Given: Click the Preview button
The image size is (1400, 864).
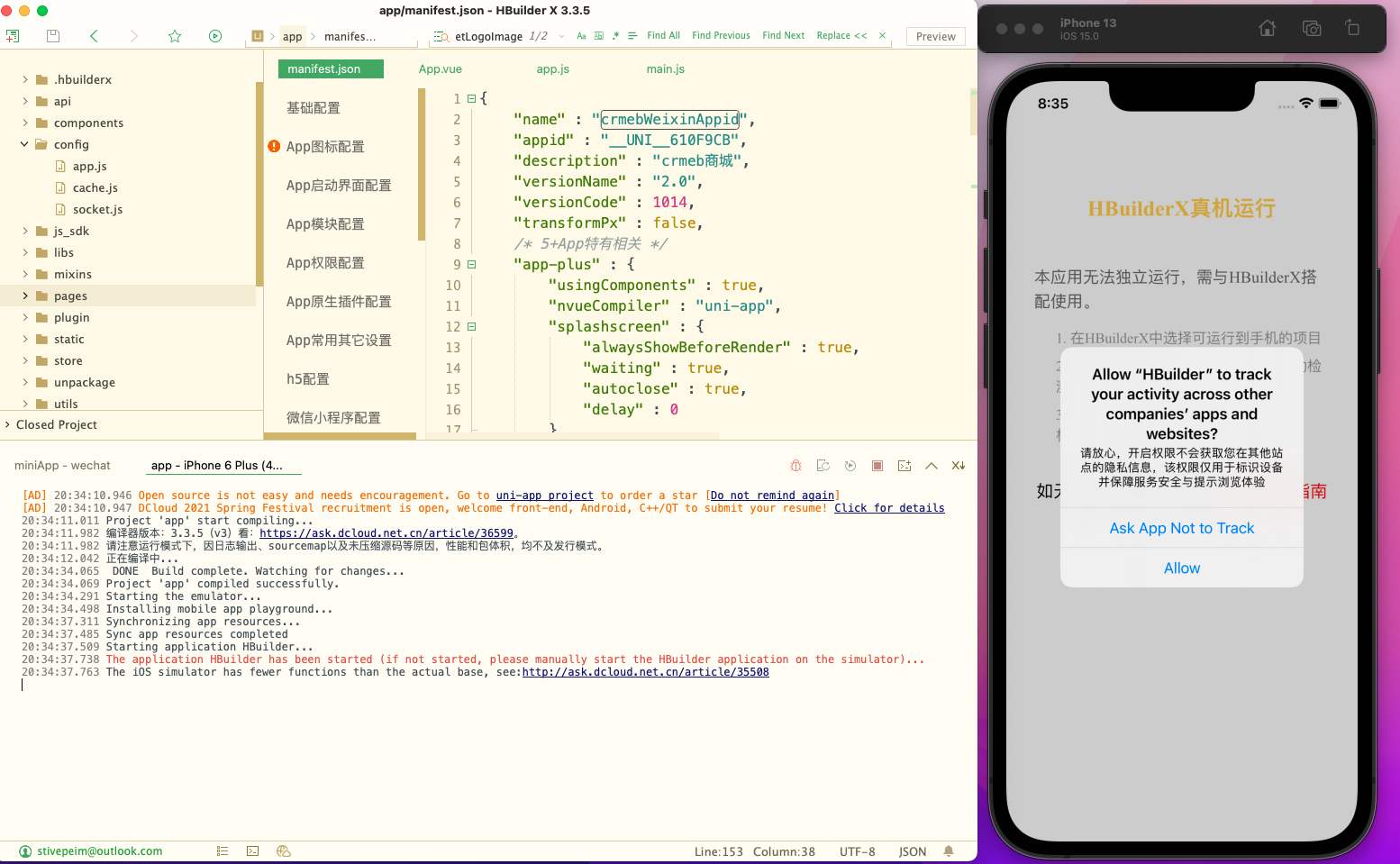Looking at the screenshot, I should tap(934, 36).
